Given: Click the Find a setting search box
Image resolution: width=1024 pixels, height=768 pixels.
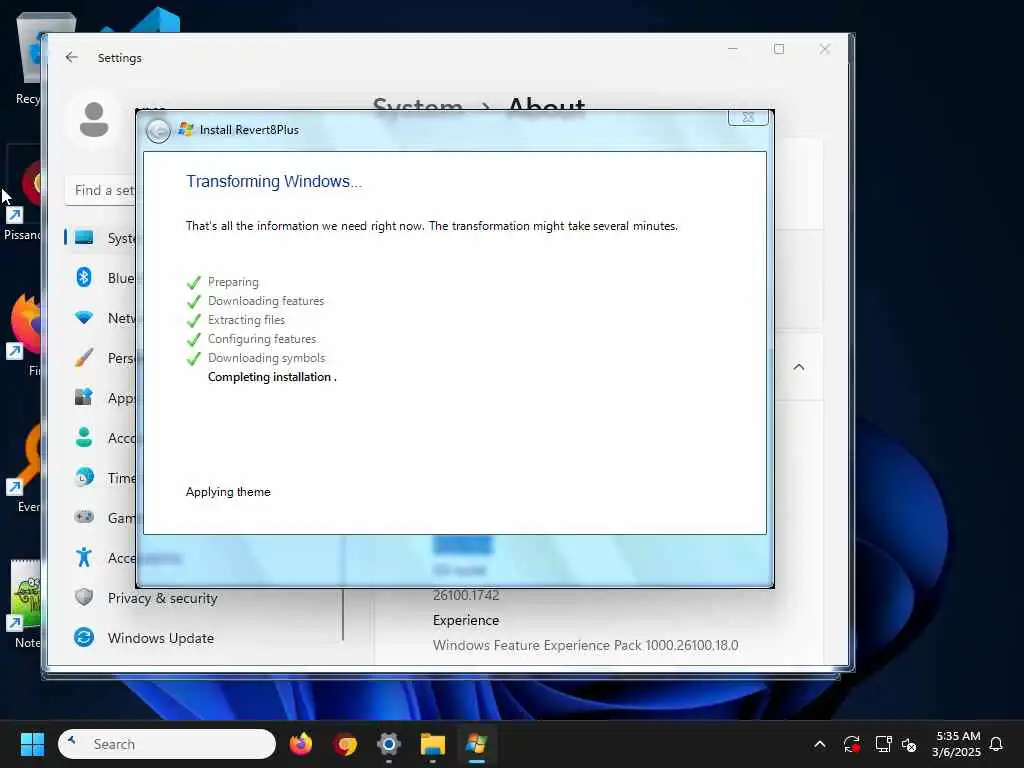Looking at the screenshot, I should click(100, 190).
